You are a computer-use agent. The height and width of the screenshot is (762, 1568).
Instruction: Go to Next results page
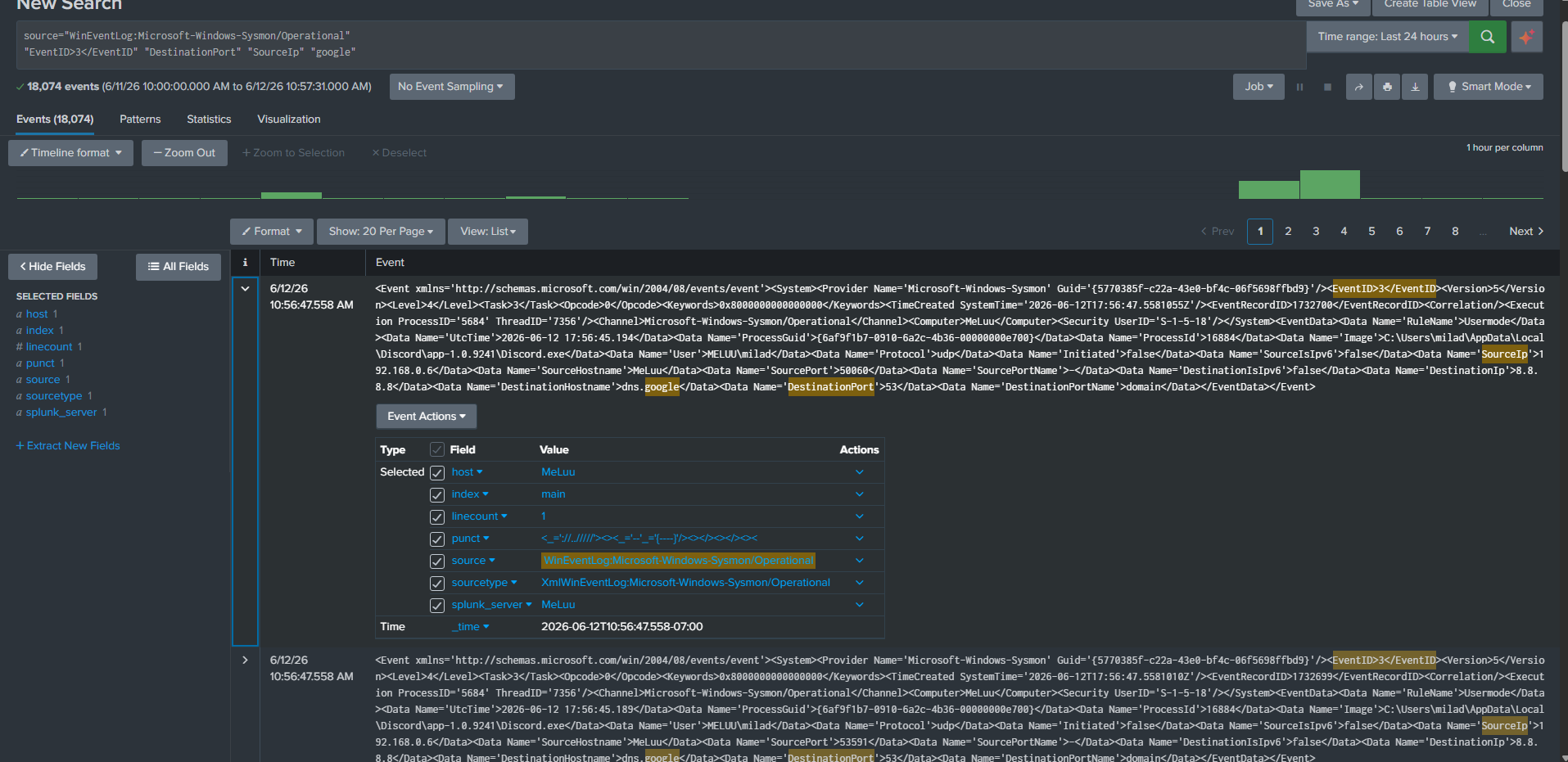coord(1525,232)
